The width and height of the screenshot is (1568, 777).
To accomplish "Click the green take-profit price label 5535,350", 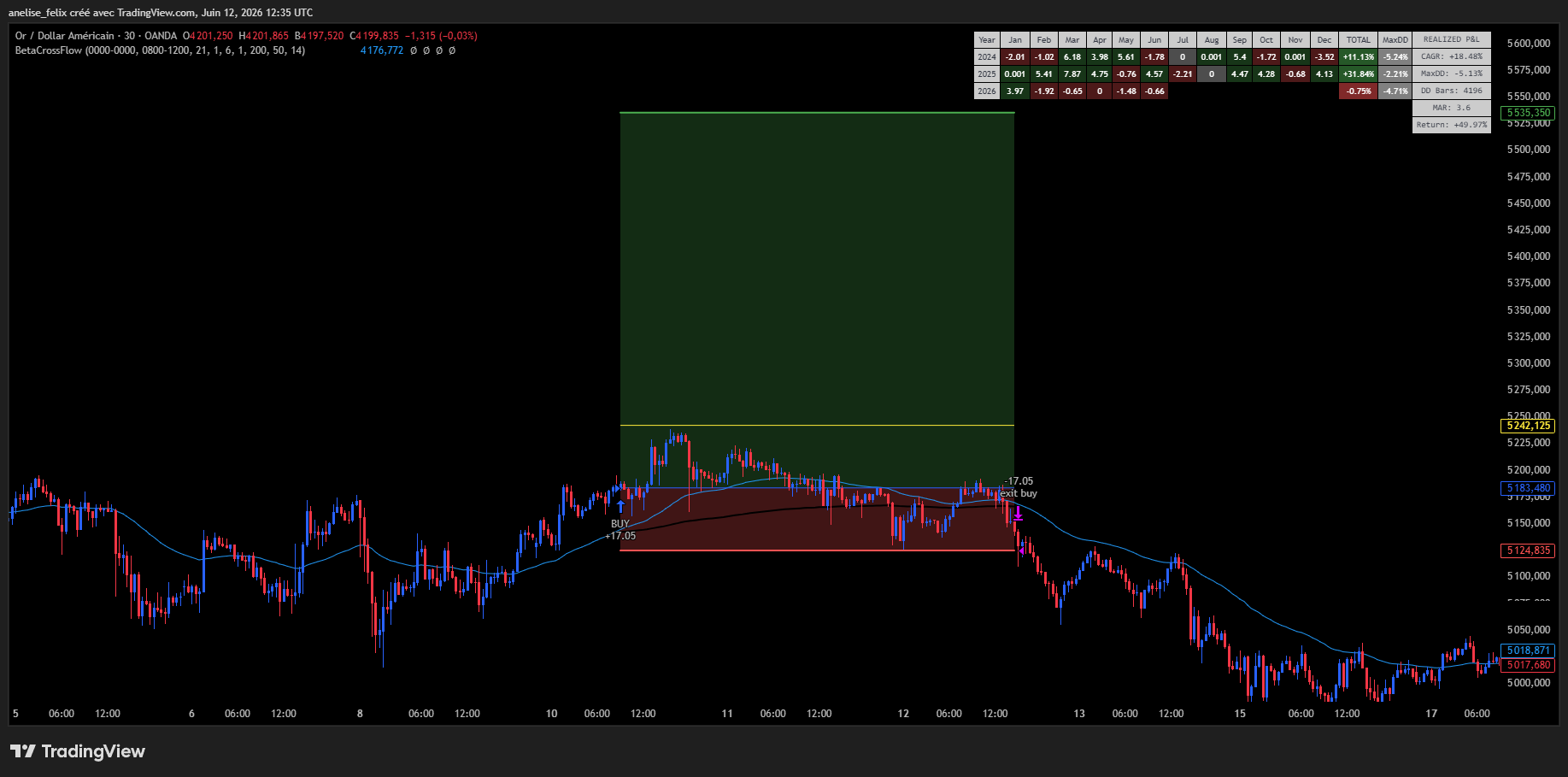I will click(1528, 113).
